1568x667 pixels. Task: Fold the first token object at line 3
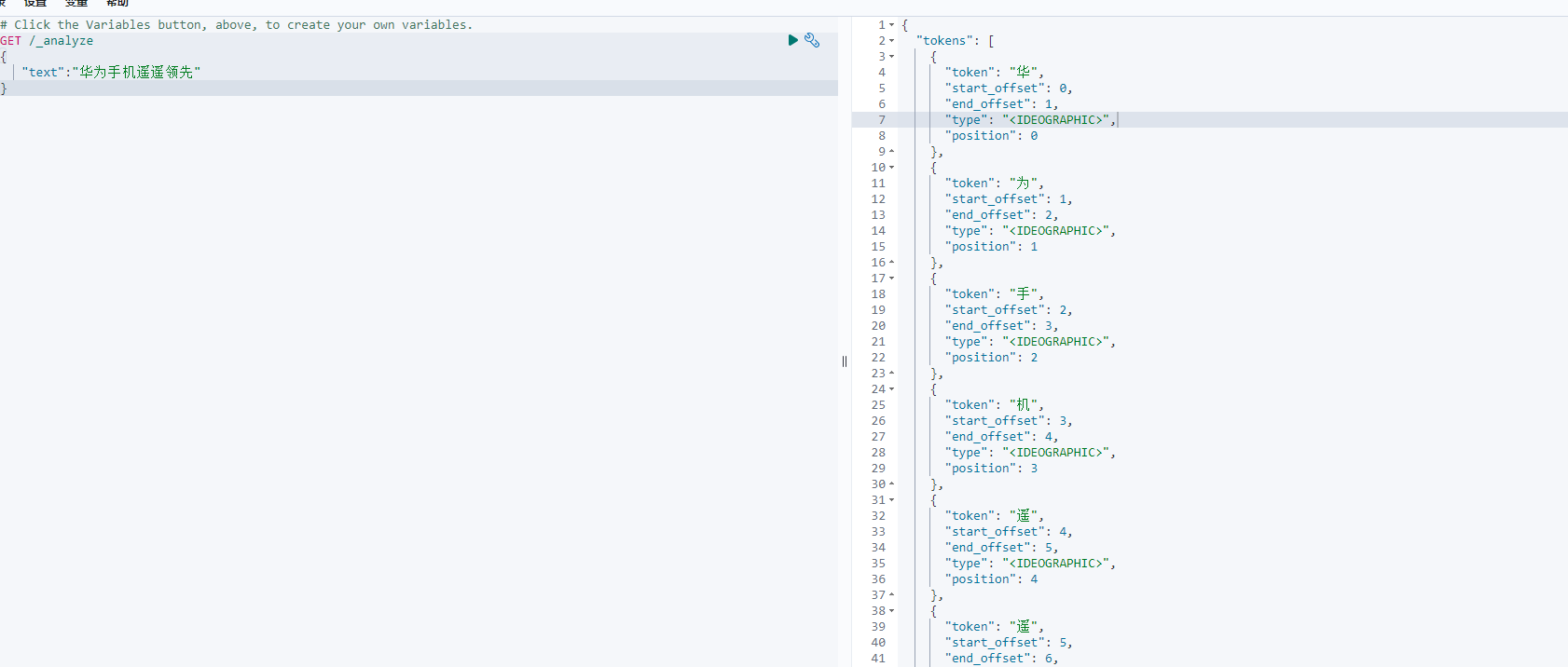892,57
